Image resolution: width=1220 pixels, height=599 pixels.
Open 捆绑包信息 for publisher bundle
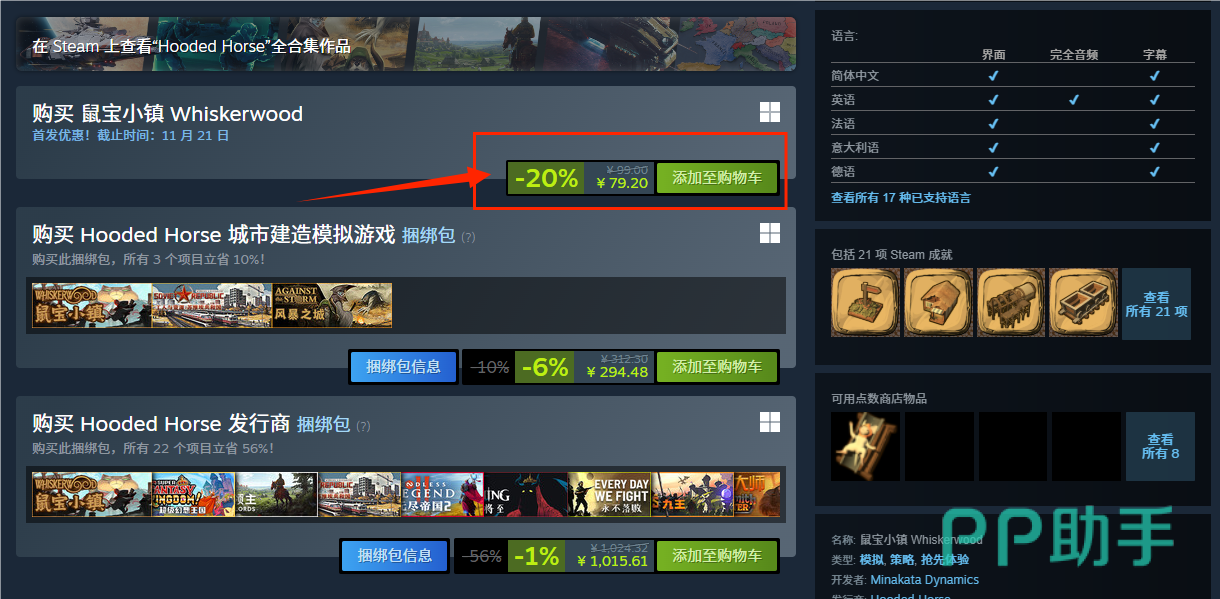click(394, 556)
